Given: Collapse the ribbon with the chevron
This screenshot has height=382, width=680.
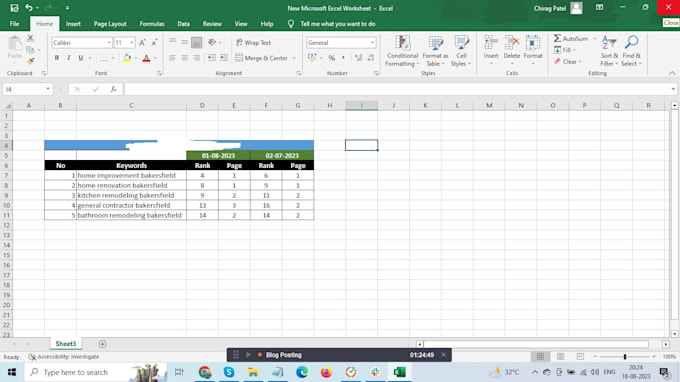Looking at the screenshot, I should tap(672, 73).
